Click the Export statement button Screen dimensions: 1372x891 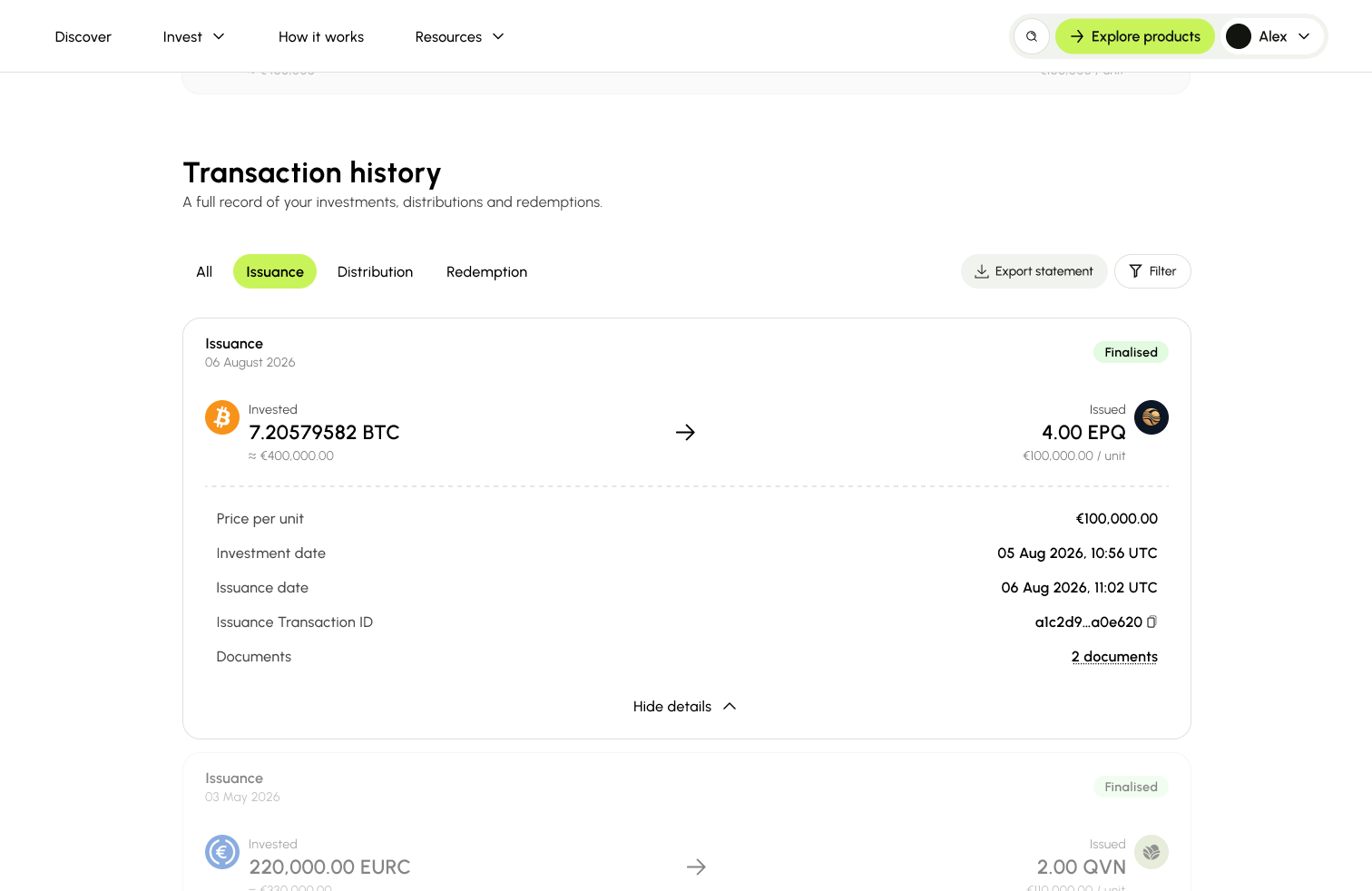(x=1034, y=271)
